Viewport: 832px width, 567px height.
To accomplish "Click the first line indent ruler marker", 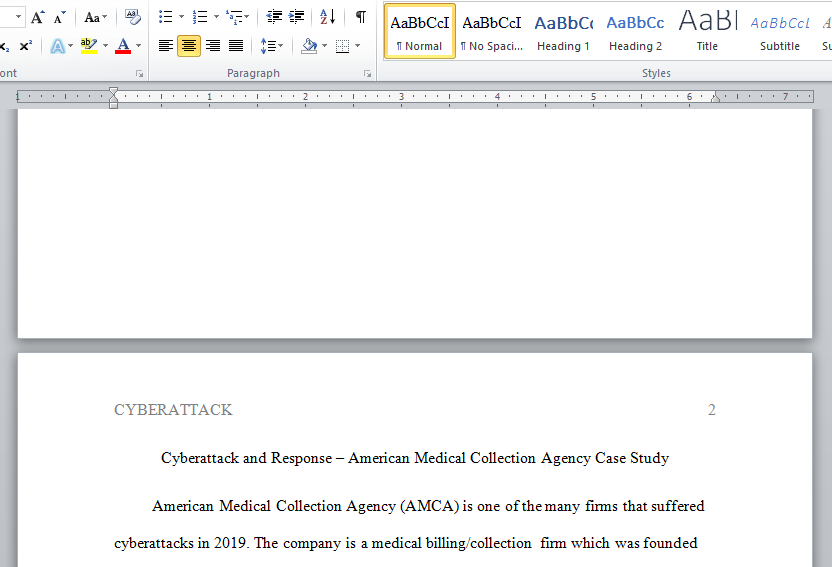I will (113, 91).
